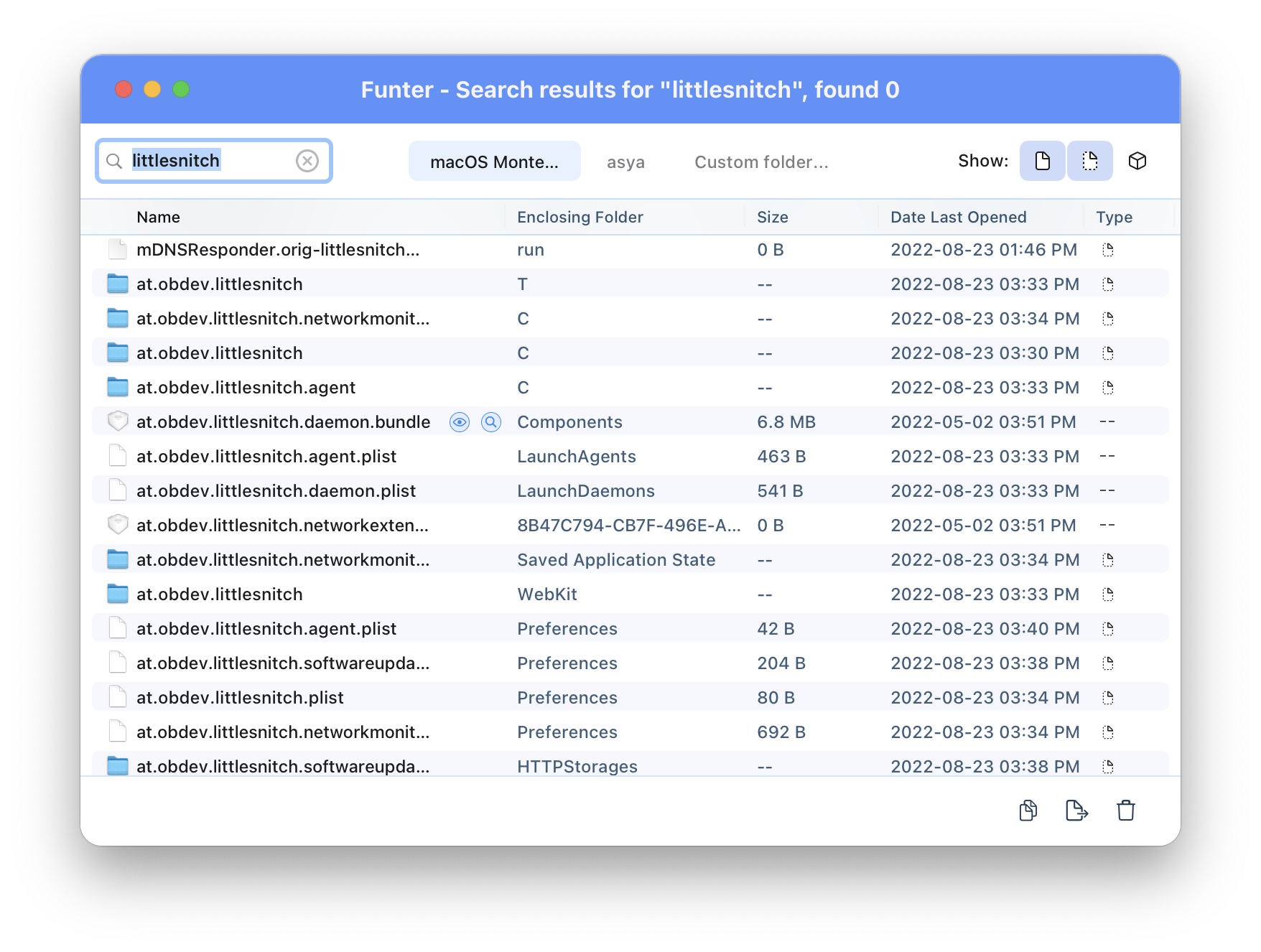Switch to macOS Monterey search scope

(x=494, y=162)
